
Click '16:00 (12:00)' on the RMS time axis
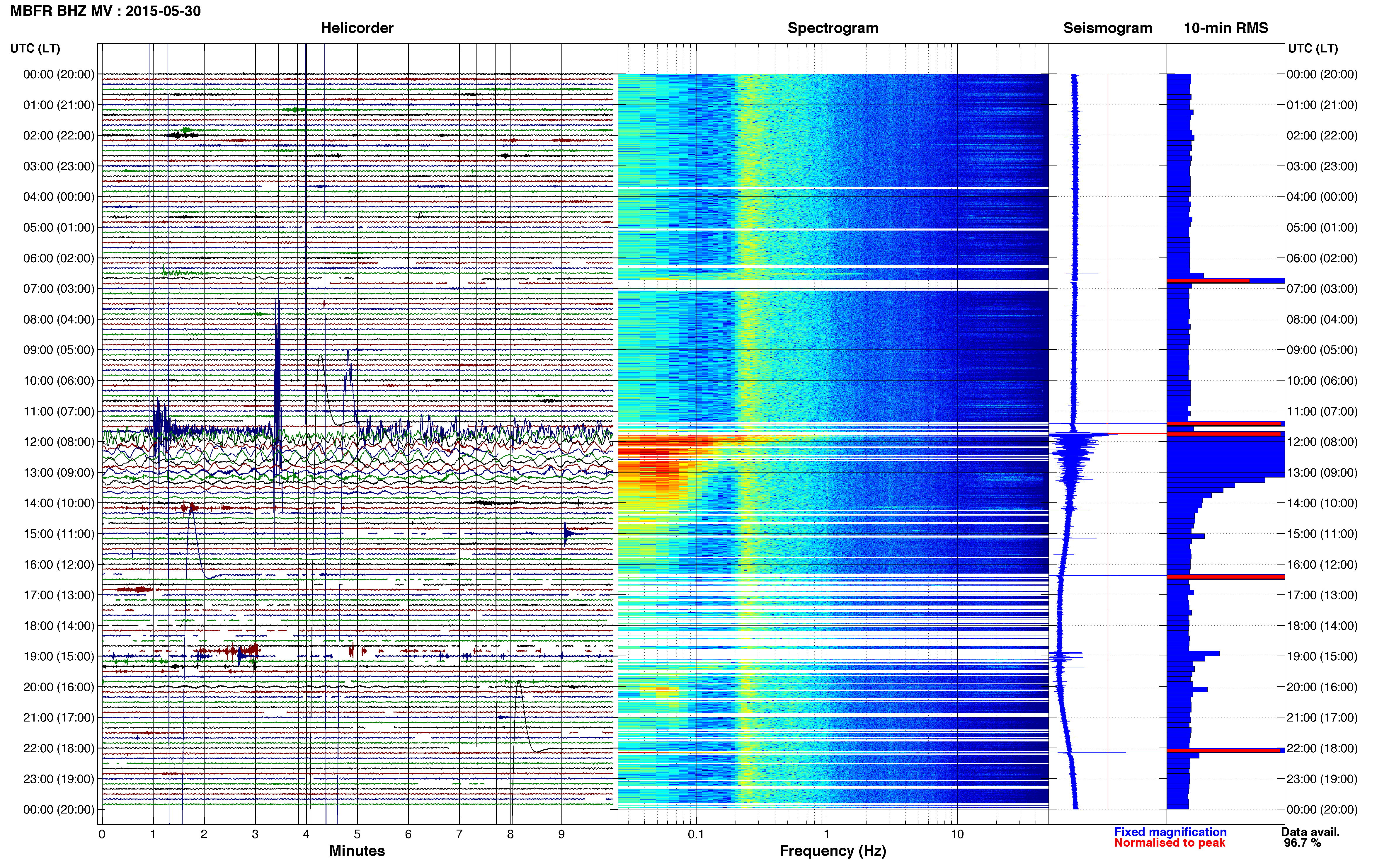pyautogui.click(x=1322, y=564)
